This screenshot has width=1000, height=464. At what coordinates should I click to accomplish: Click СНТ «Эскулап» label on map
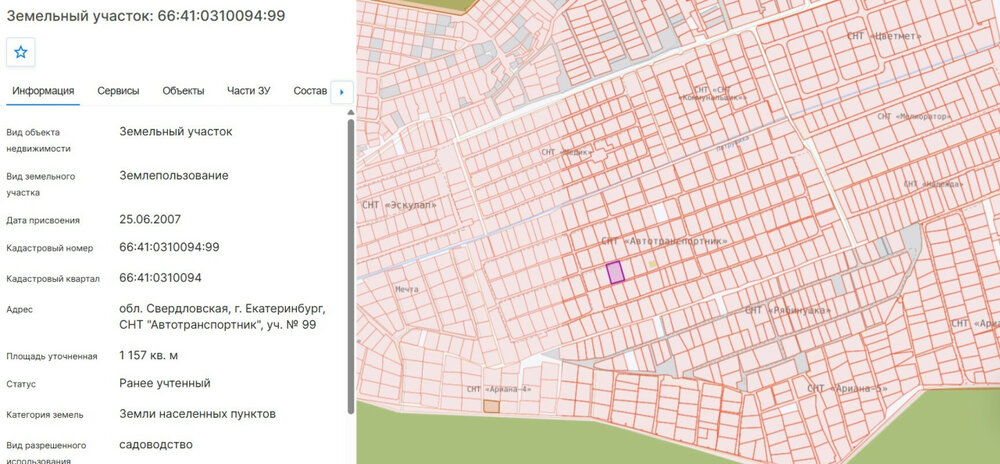click(399, 205)
